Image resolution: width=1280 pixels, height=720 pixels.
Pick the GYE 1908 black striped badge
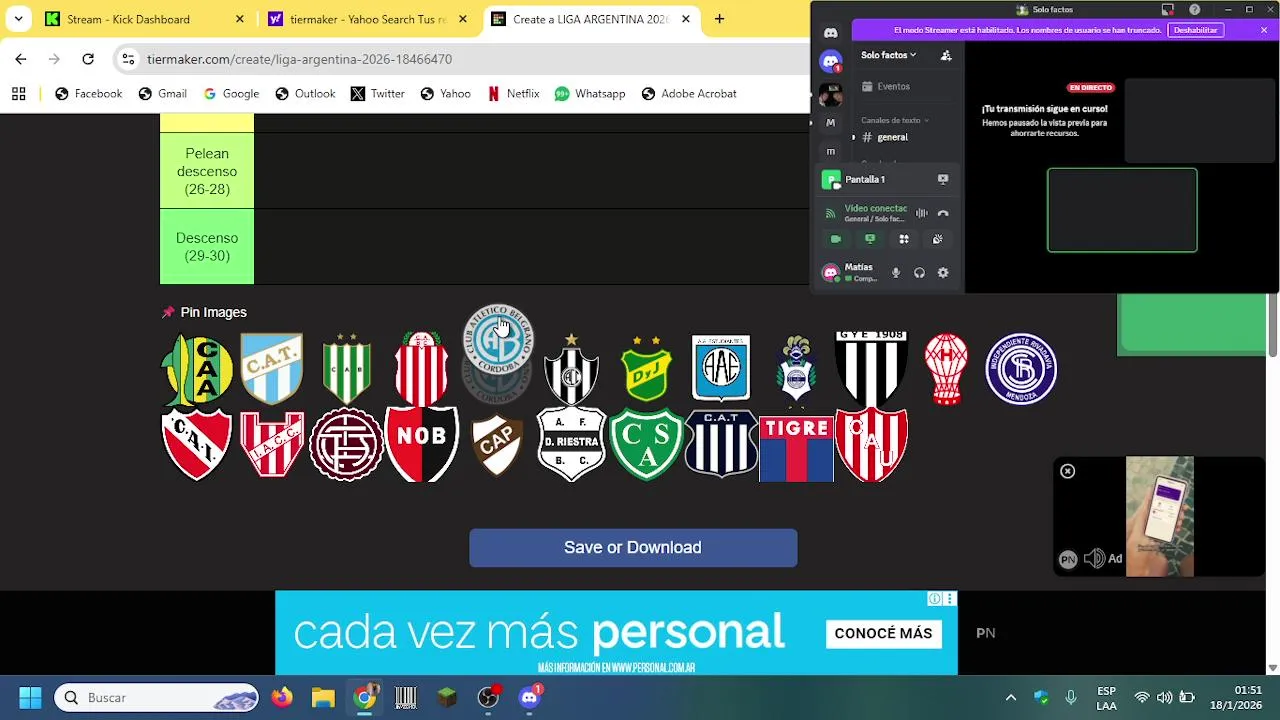pyautogui.click(x=871, y=369)
